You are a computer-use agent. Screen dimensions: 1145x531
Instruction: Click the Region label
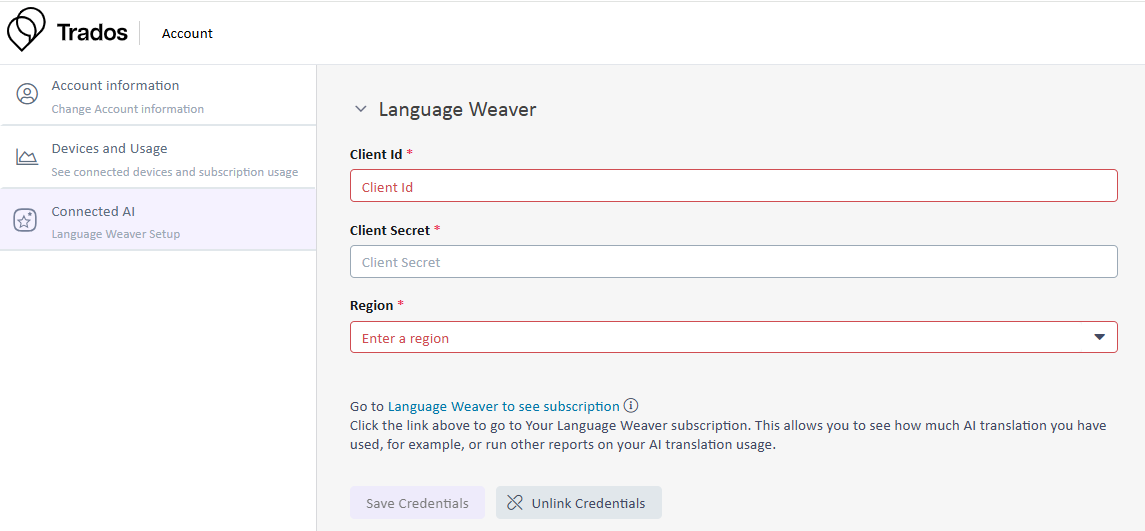pos(372,305)
